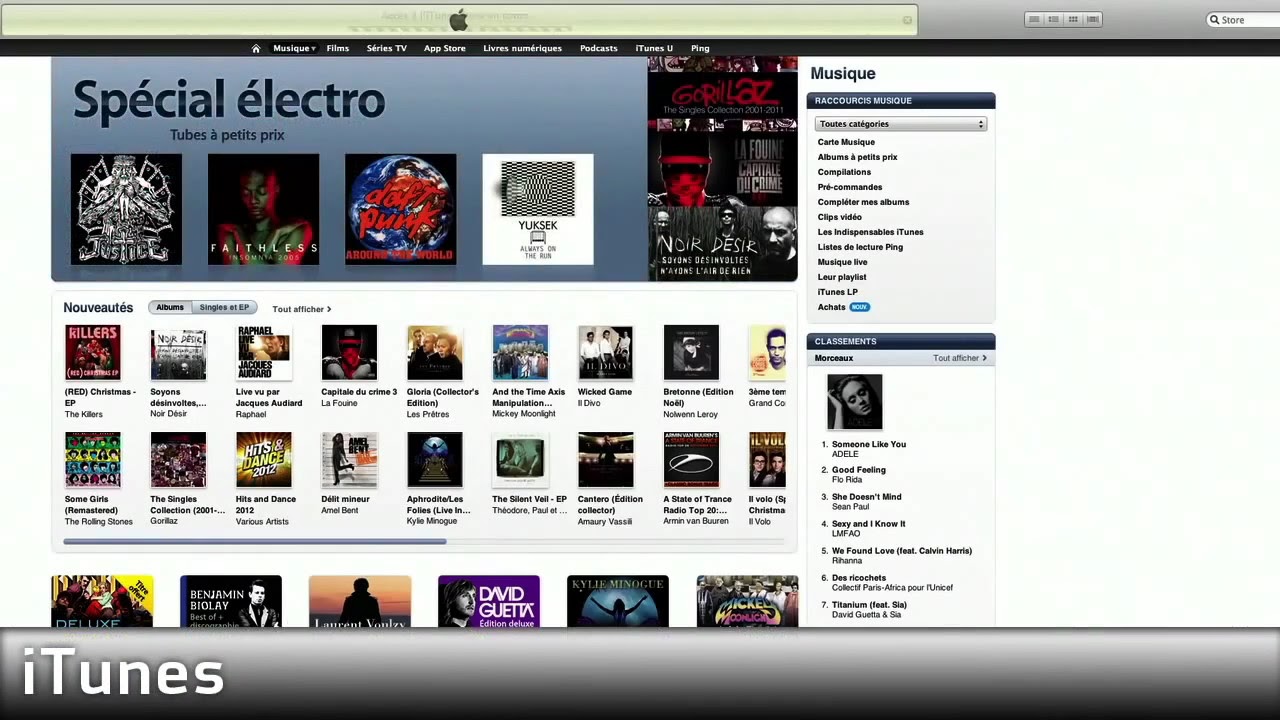Image resolution: width=1280 pixels, height=720 pixels.
Task: Dismiss the status display with its X
Action: pyautogui.click(x=907, y=19)
